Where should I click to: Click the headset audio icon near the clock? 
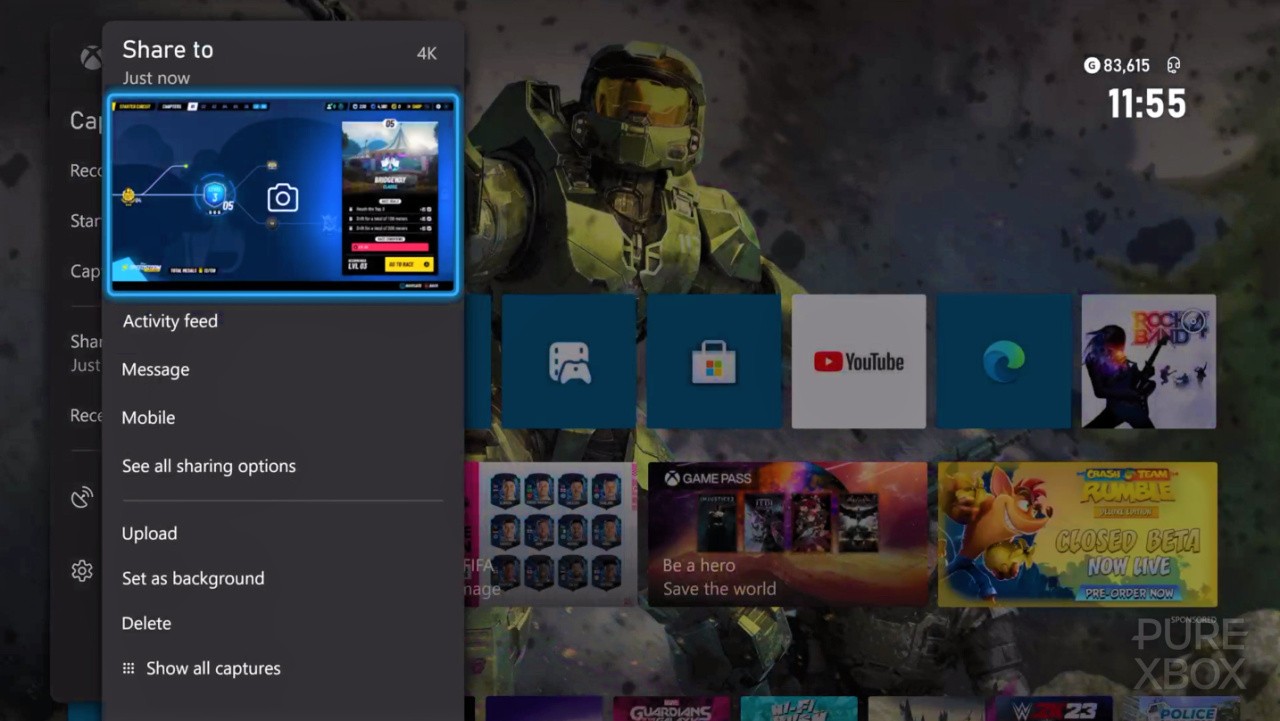[1172, 64]
